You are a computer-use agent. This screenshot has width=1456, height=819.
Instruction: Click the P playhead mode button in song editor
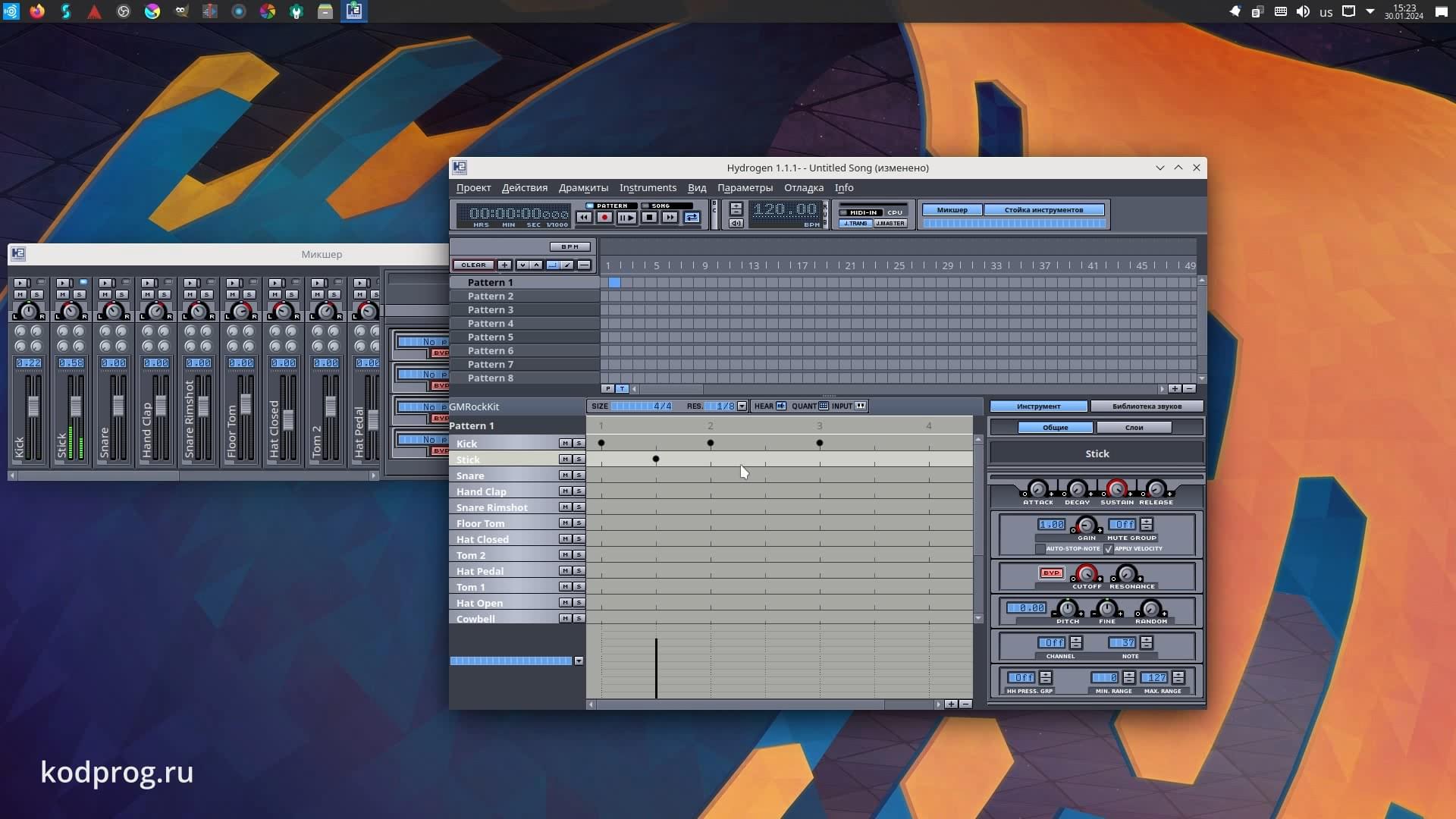click(x=607, y=389)
